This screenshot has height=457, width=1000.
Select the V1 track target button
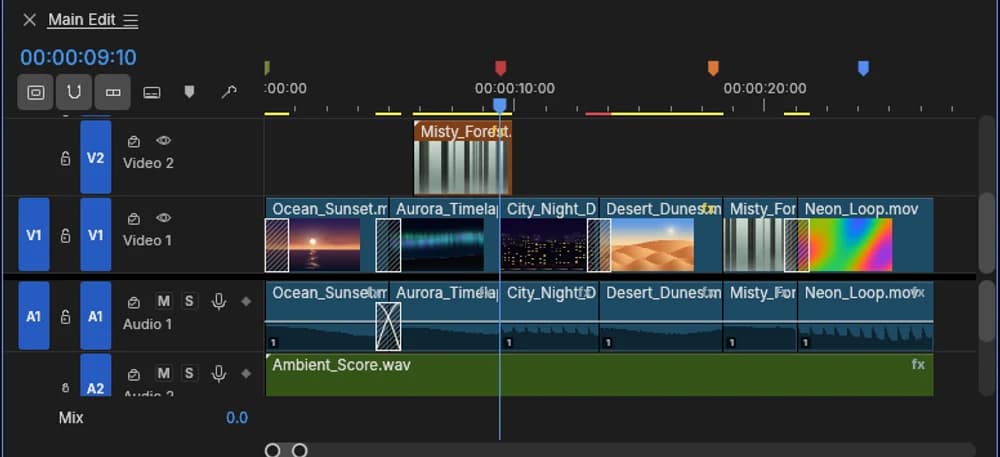(x=96, y=235)
